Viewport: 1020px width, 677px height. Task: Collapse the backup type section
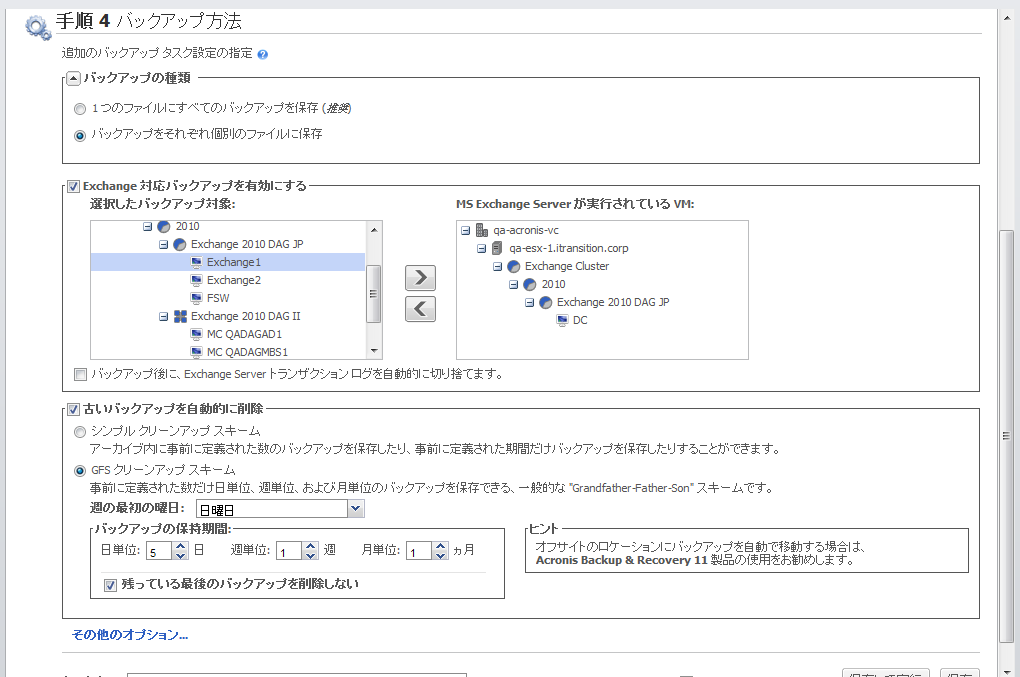[x=73, y=79]
